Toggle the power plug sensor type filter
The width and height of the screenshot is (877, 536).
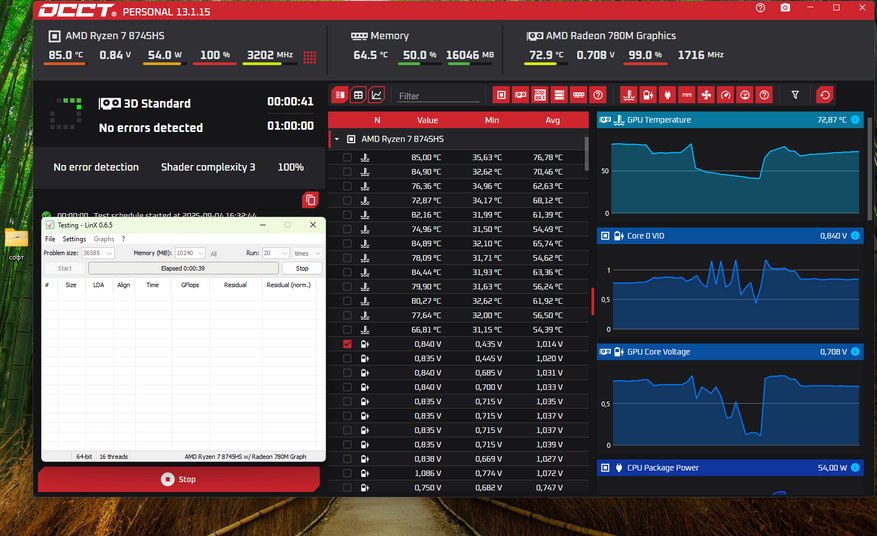pos(667,95)
